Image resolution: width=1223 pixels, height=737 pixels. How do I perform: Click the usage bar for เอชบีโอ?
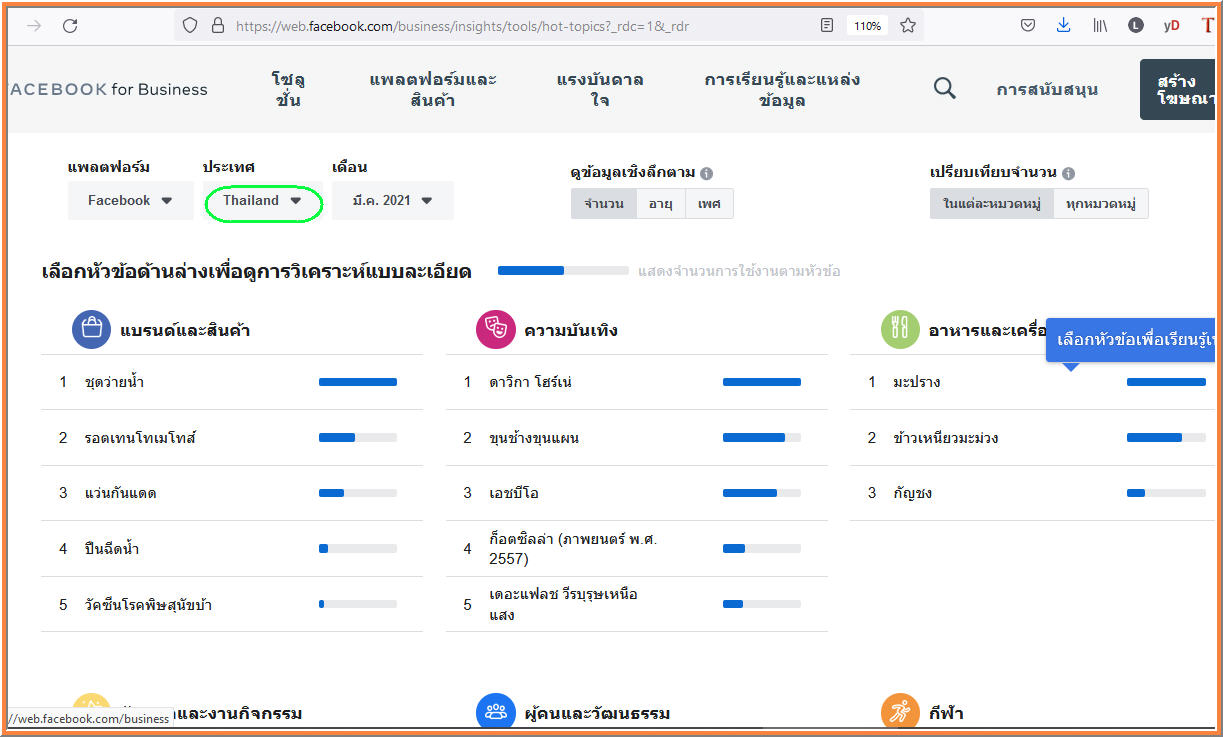pyautogui.click(x=762, y=493)
